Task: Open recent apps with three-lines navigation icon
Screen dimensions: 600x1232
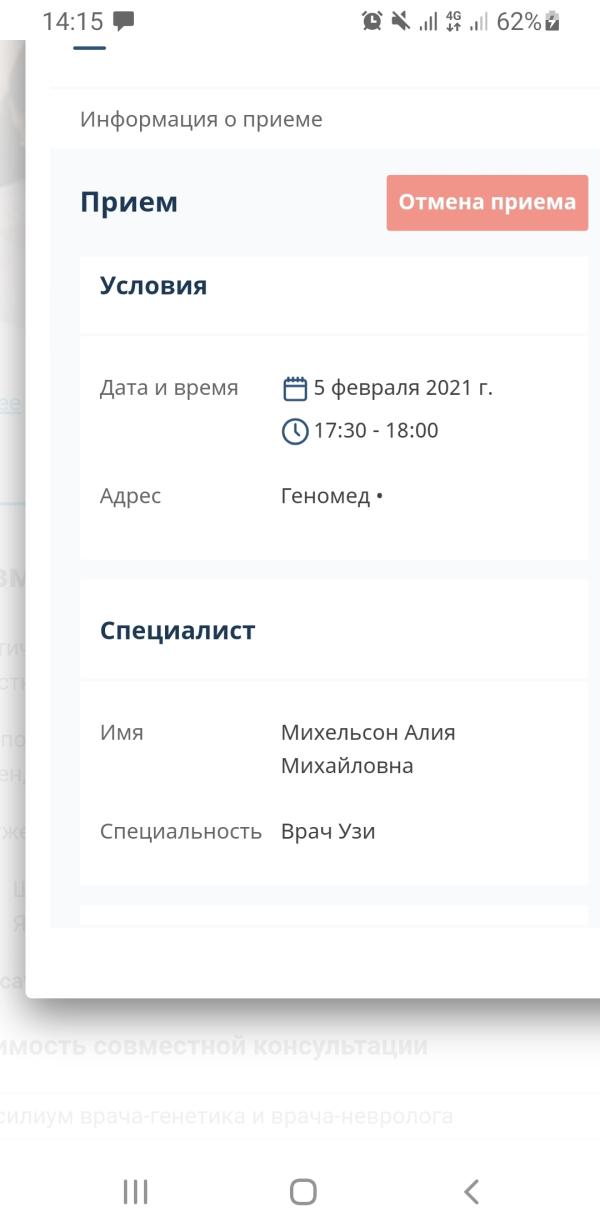Action: (x=135, y=1191)
